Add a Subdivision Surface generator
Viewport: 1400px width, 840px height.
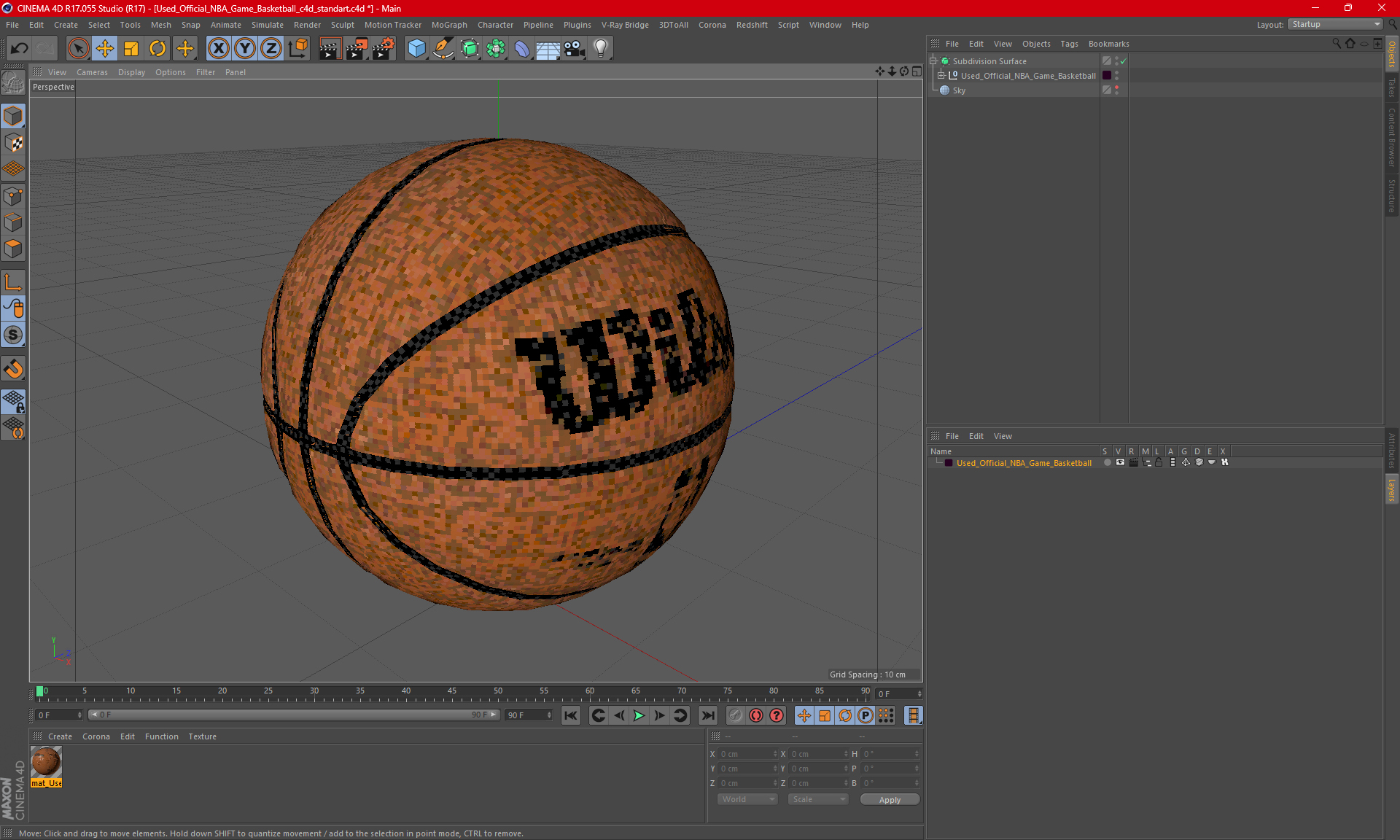tap(470, 49)
